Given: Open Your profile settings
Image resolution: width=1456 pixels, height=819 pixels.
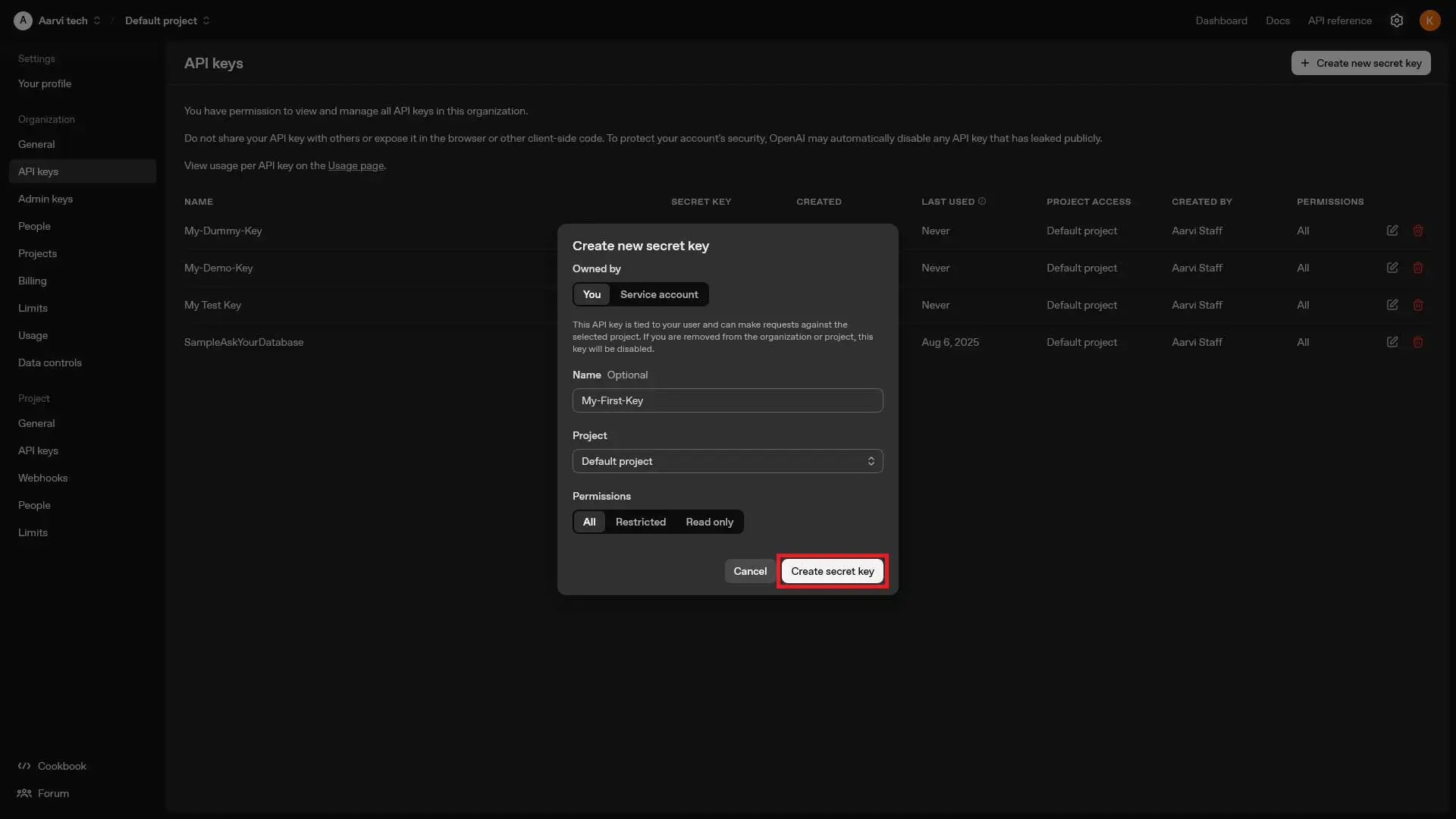Looking at the screenshot, I should click(x=45, y=83).
